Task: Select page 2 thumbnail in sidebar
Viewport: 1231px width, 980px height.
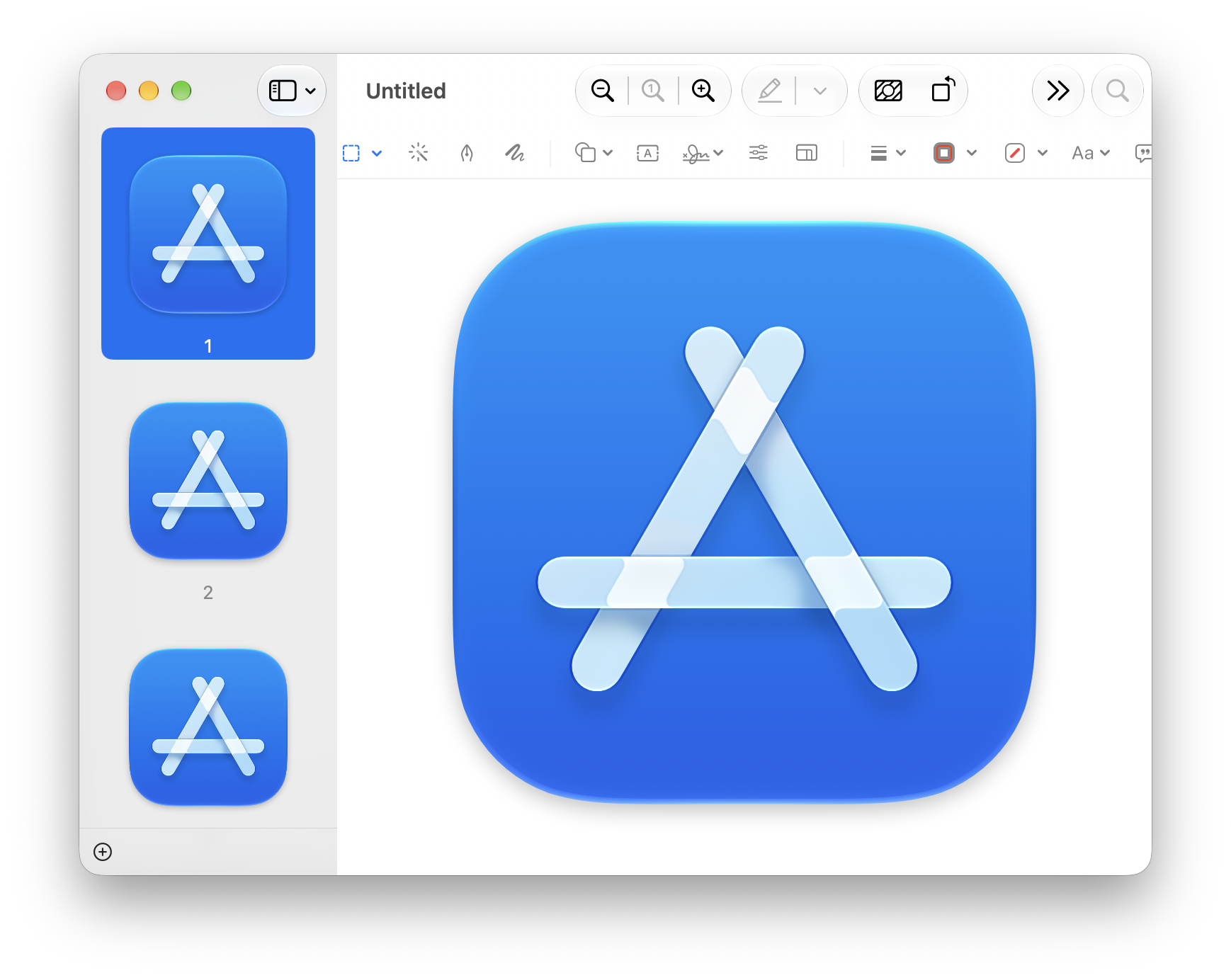Action: point(208,481)
